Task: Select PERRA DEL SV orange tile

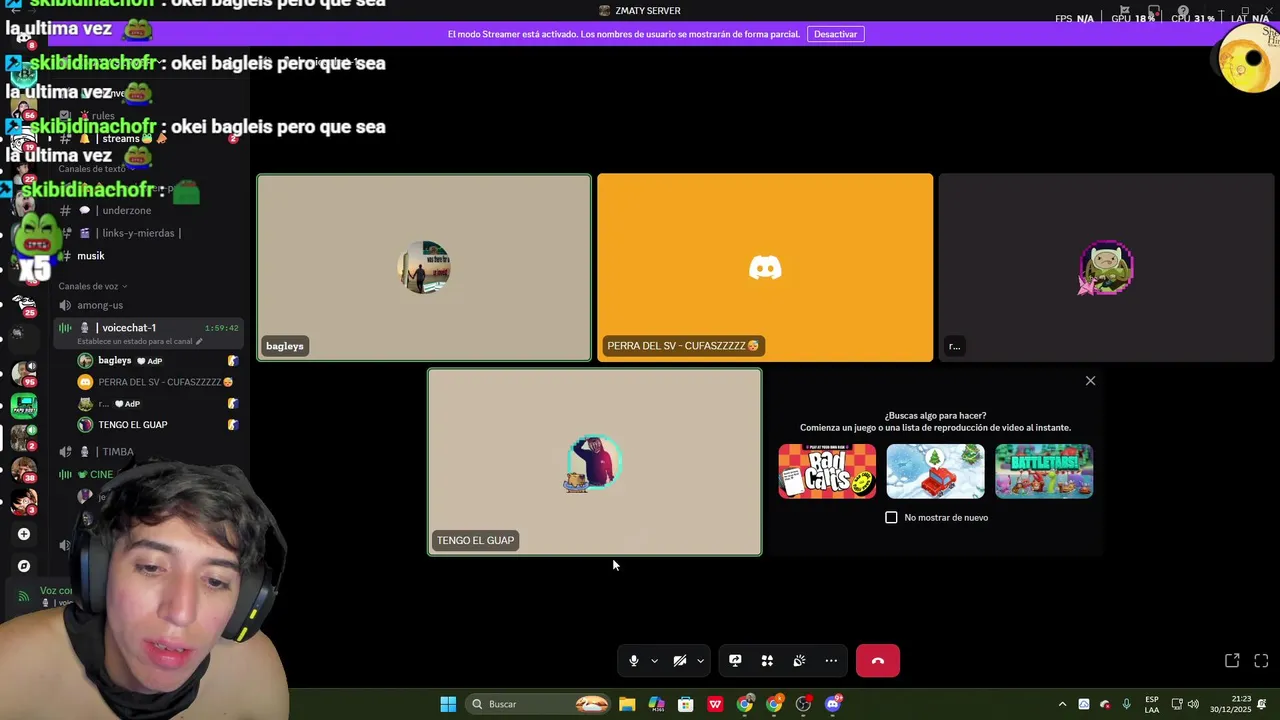Action: [x=765, y=267]
